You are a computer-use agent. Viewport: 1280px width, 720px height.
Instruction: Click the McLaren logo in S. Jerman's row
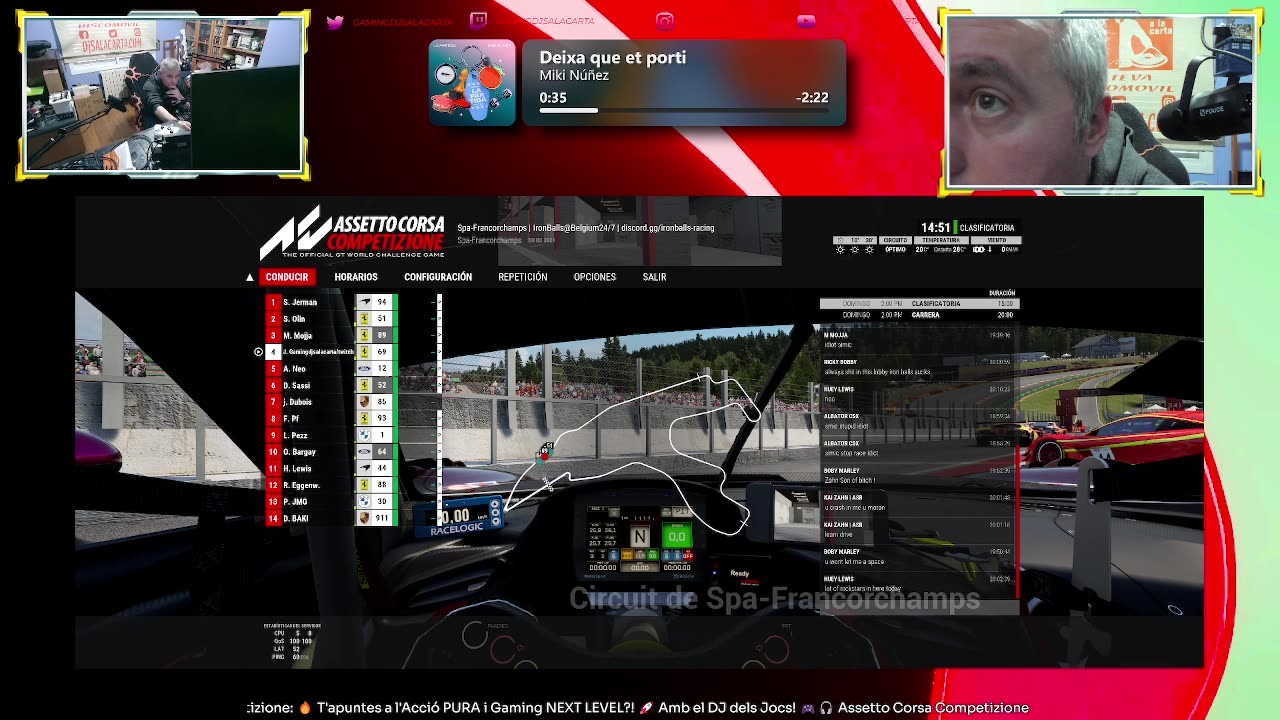365,302
